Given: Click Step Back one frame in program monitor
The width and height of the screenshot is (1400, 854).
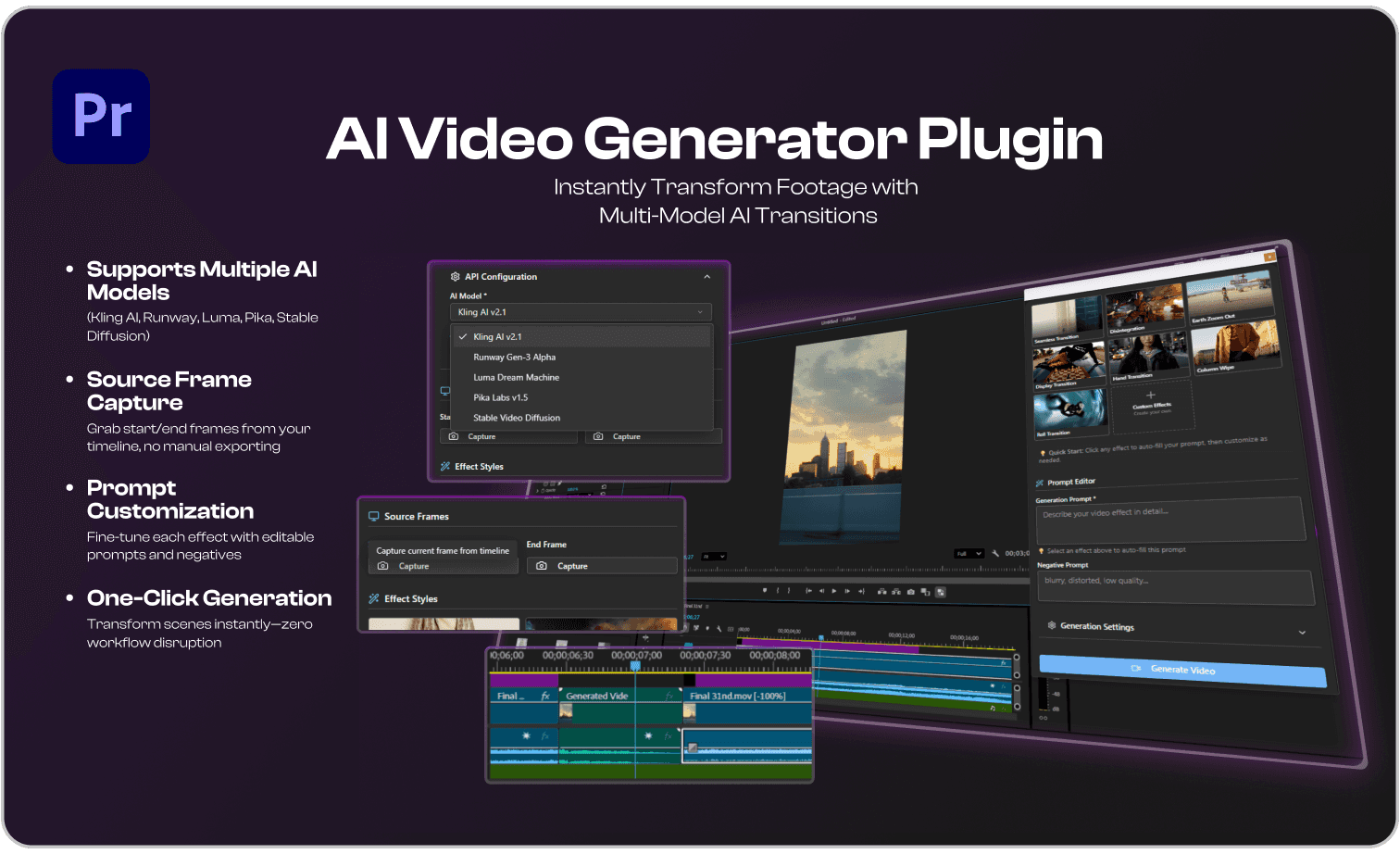Looking at the screenshot, I should tap(821, 591).
